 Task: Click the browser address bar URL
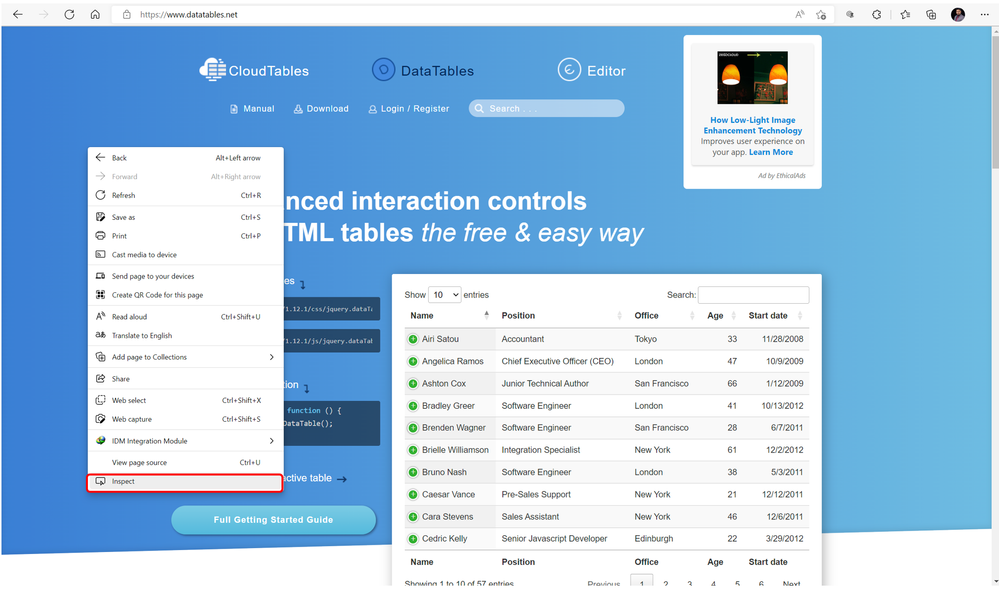coord(189,14)
